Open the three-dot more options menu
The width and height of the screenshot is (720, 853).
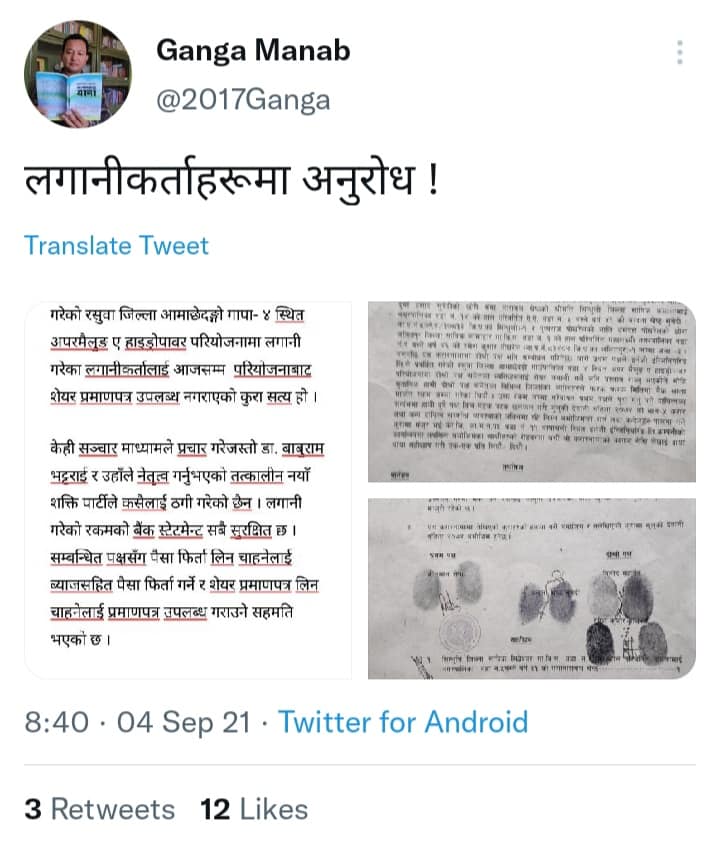[x=679, y=52]
